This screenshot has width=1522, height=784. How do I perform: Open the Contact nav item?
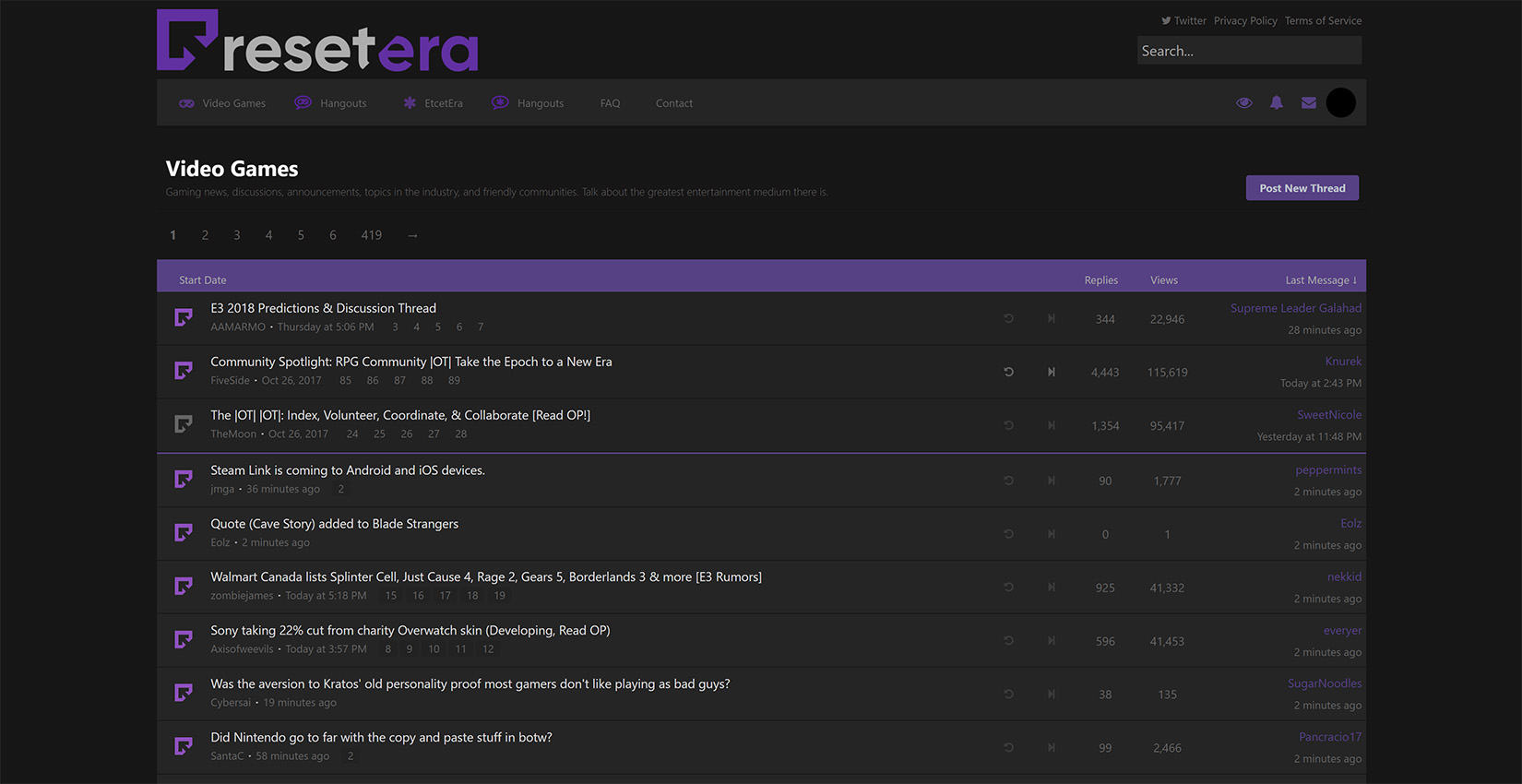674,103
